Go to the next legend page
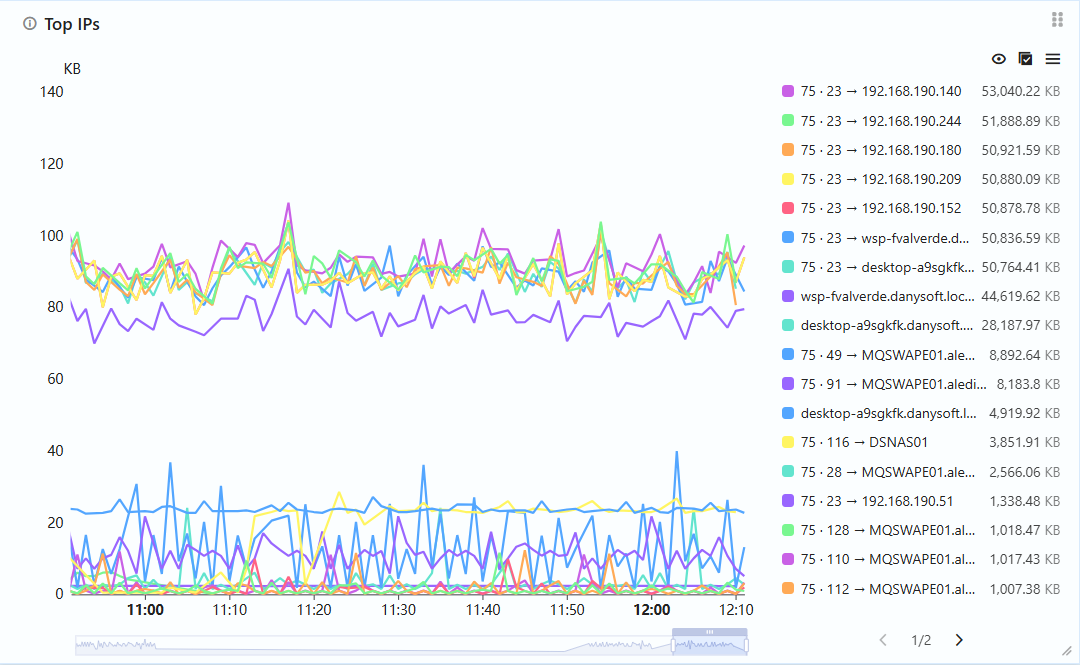 (x=959, y=640)
